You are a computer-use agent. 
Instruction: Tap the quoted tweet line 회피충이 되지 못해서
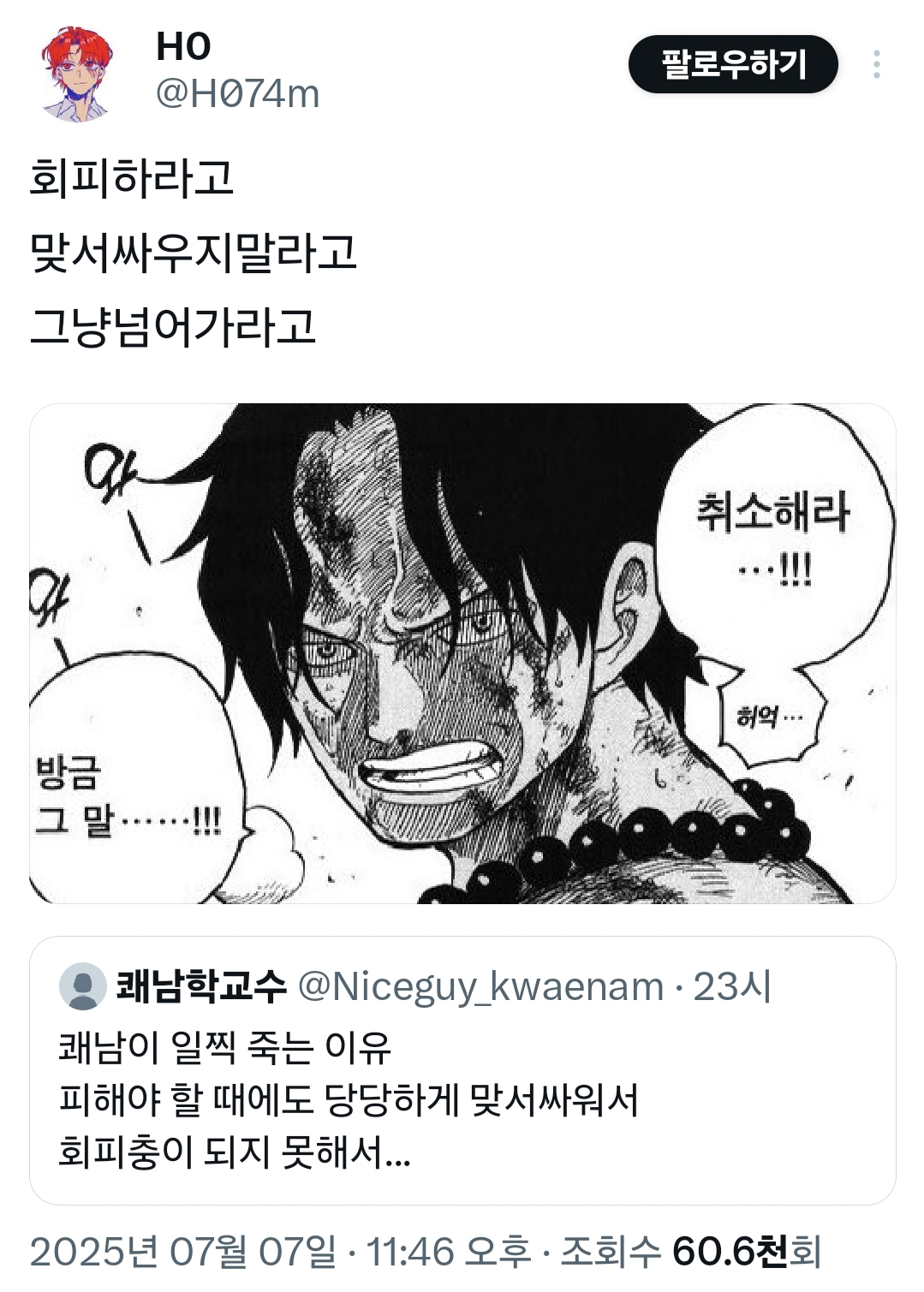click(235, 1152)
